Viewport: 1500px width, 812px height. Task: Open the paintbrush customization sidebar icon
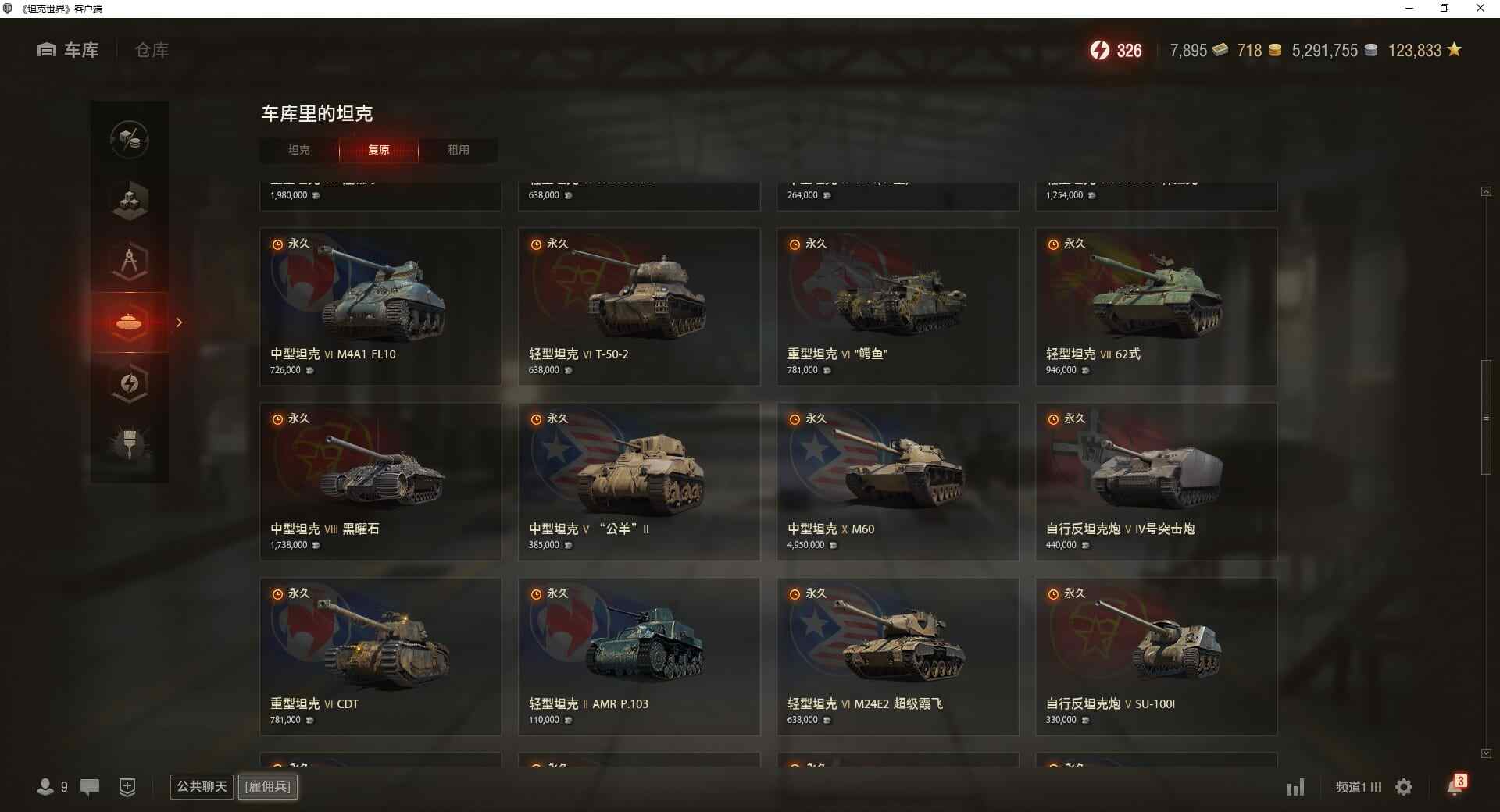tap(130, 444)
